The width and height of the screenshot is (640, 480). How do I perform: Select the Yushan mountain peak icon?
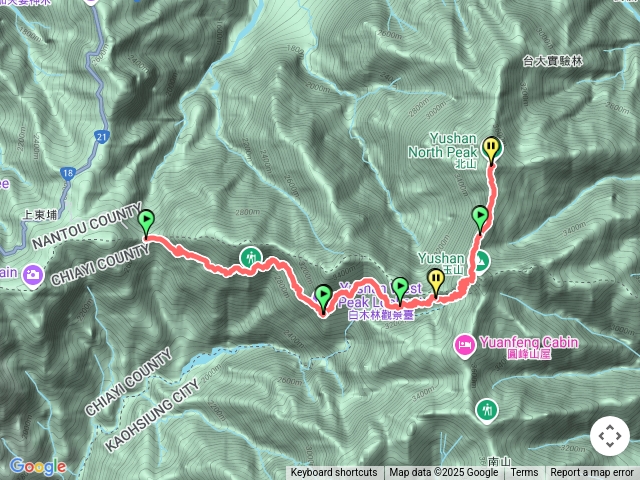point(482,260)
